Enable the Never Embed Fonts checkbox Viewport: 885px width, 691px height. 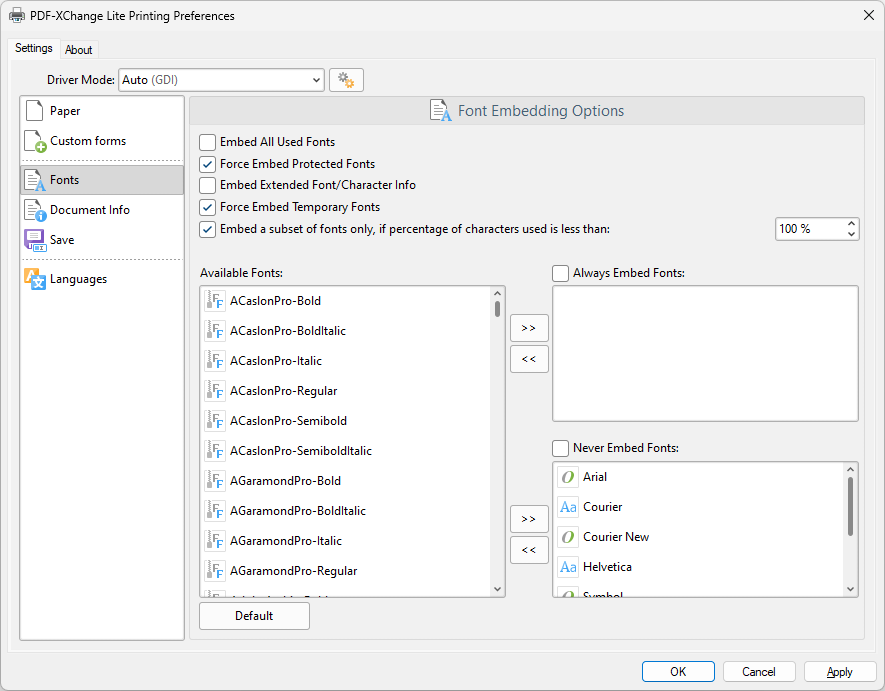pyautogui.click(x=560, y=448)
